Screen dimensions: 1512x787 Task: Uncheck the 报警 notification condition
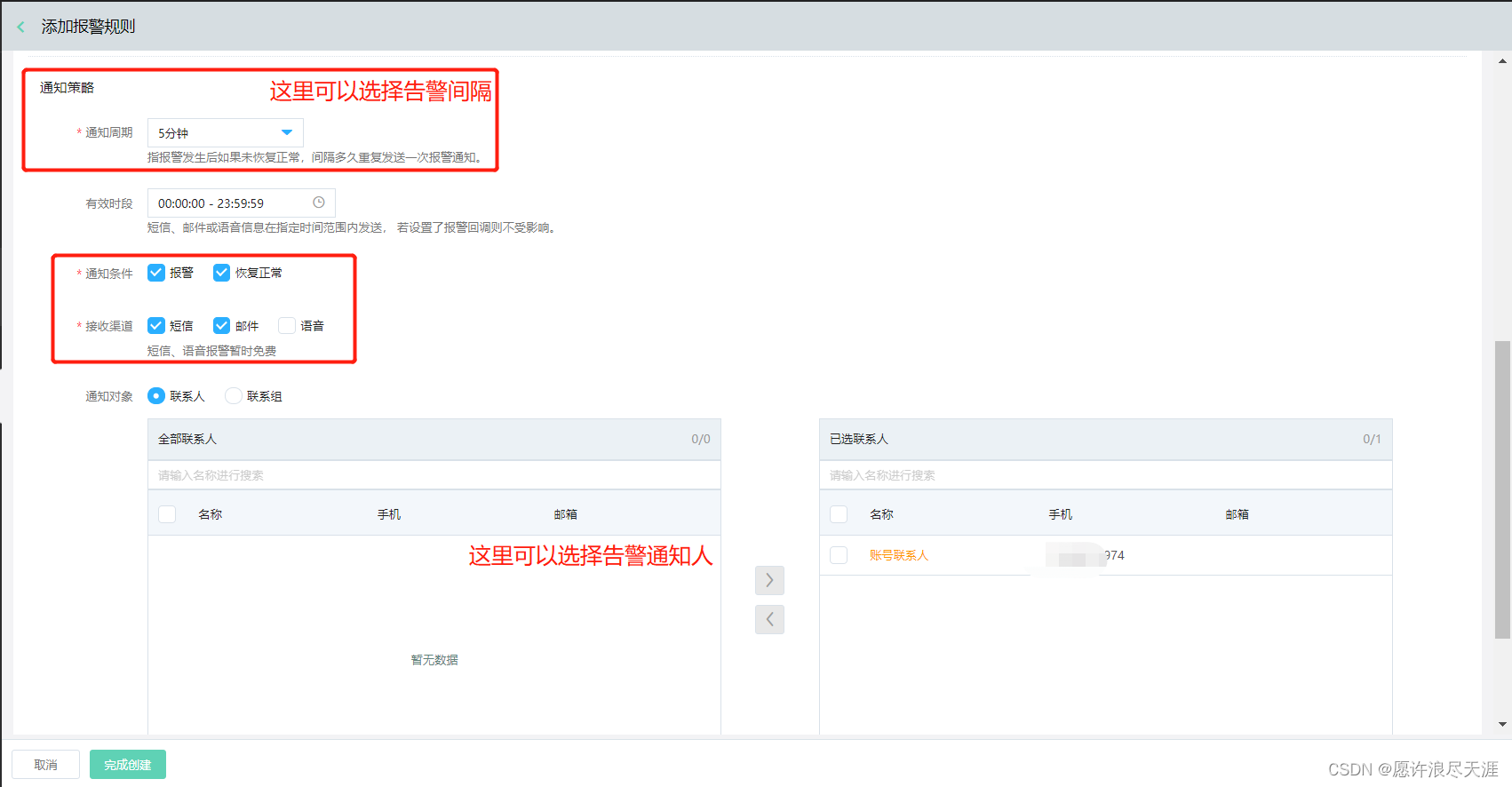pos(156,273)
